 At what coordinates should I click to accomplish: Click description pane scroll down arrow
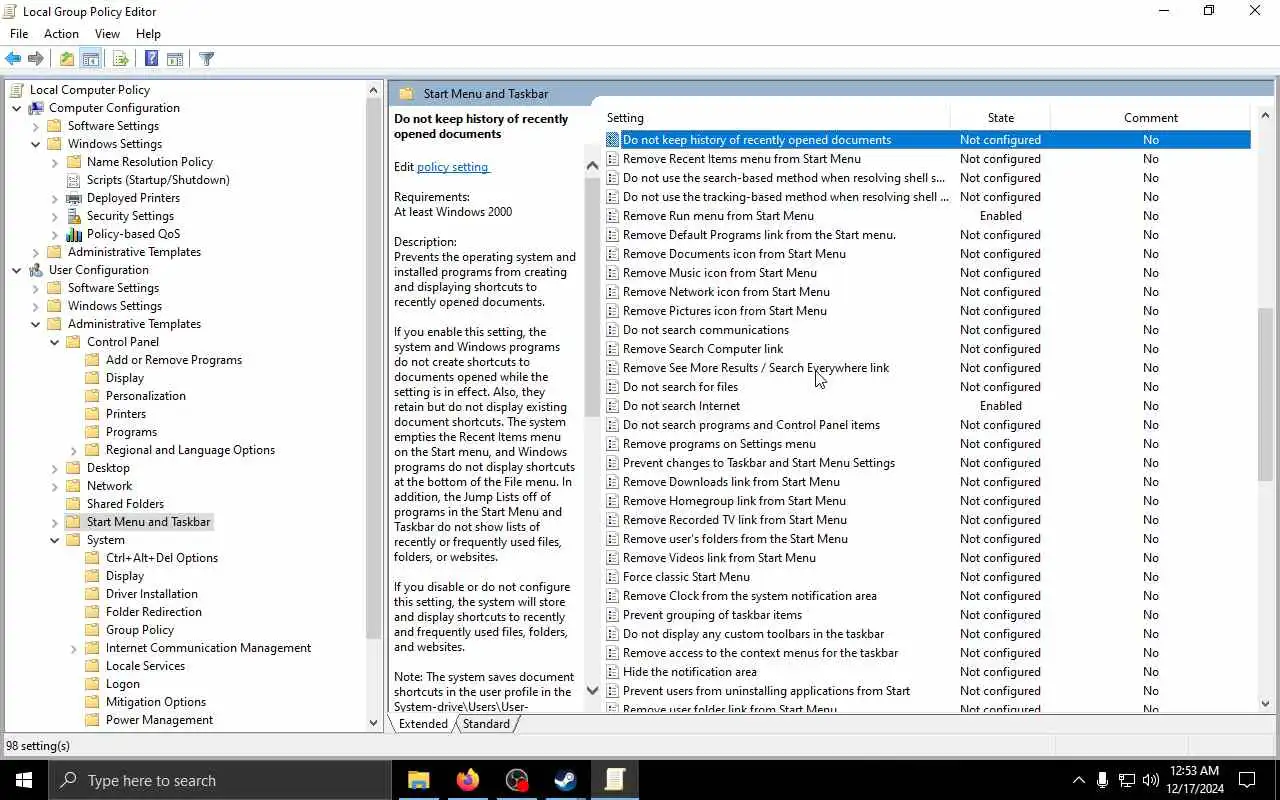click(592, 690)
